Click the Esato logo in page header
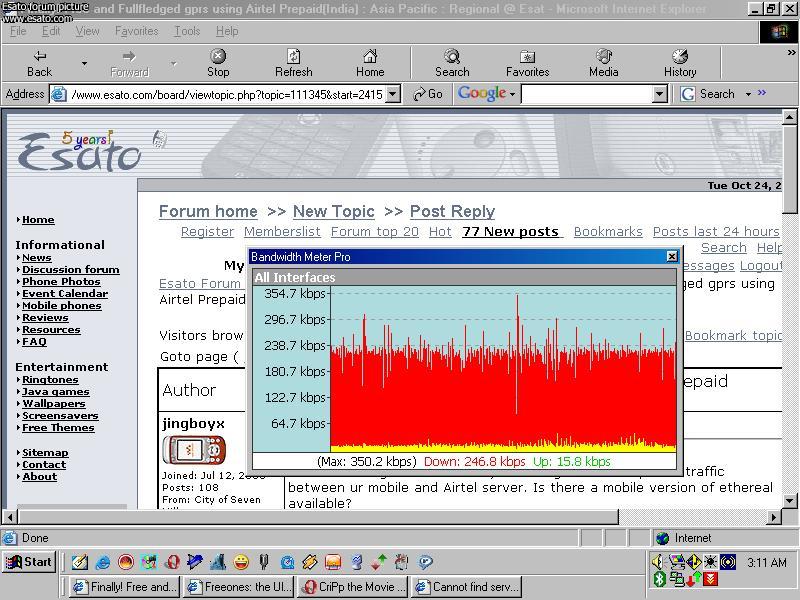The height and width of the screenshot is (600, 800). click(x=80, y=151)
